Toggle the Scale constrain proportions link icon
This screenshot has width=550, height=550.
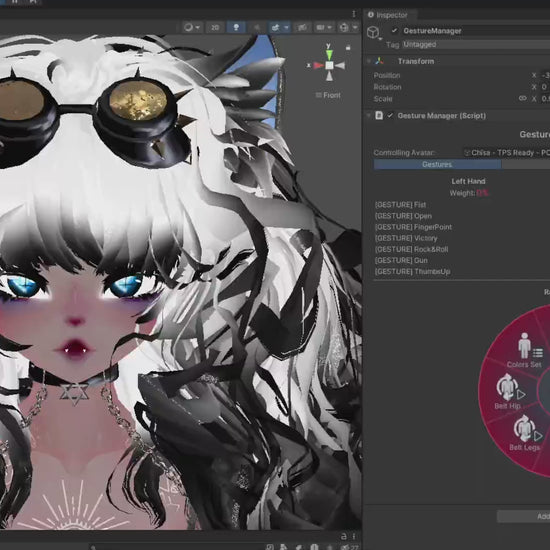(523, 99)
